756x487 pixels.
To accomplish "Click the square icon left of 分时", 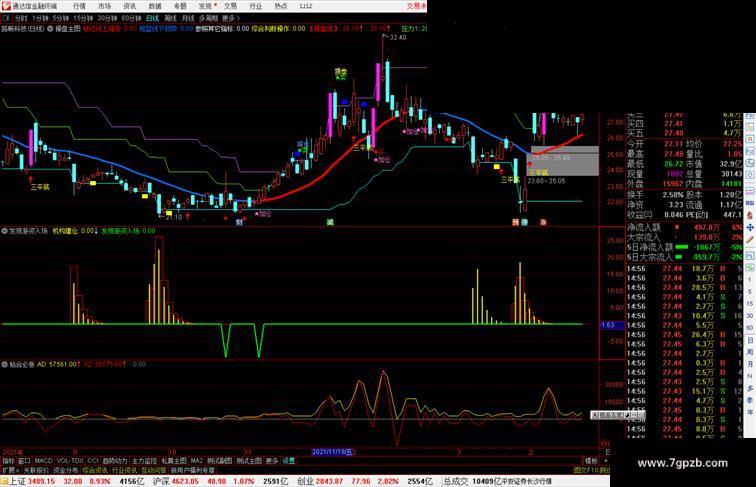I will [x=6, y=18].
